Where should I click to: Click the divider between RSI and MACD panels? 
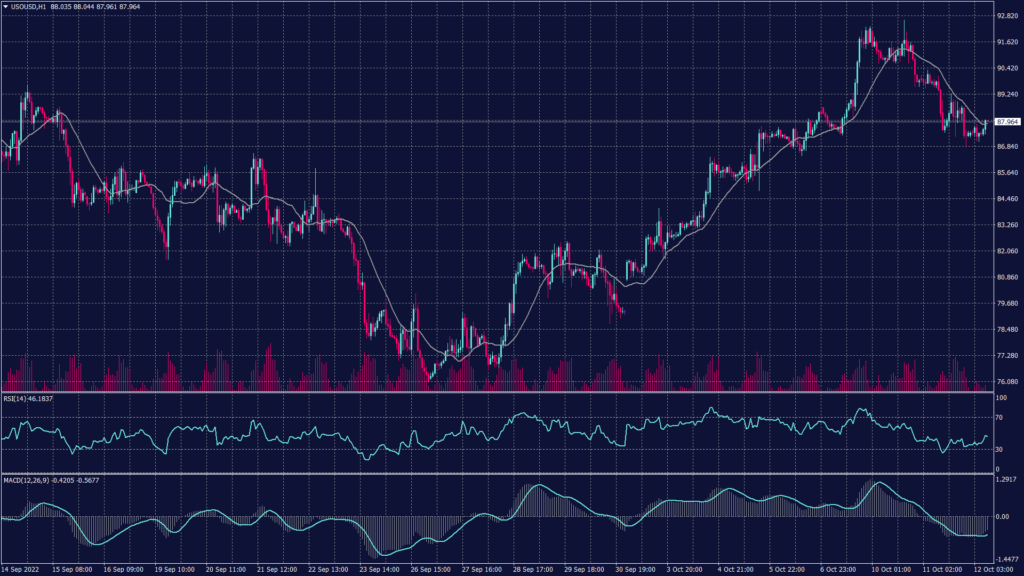click(x=500, y=473)
